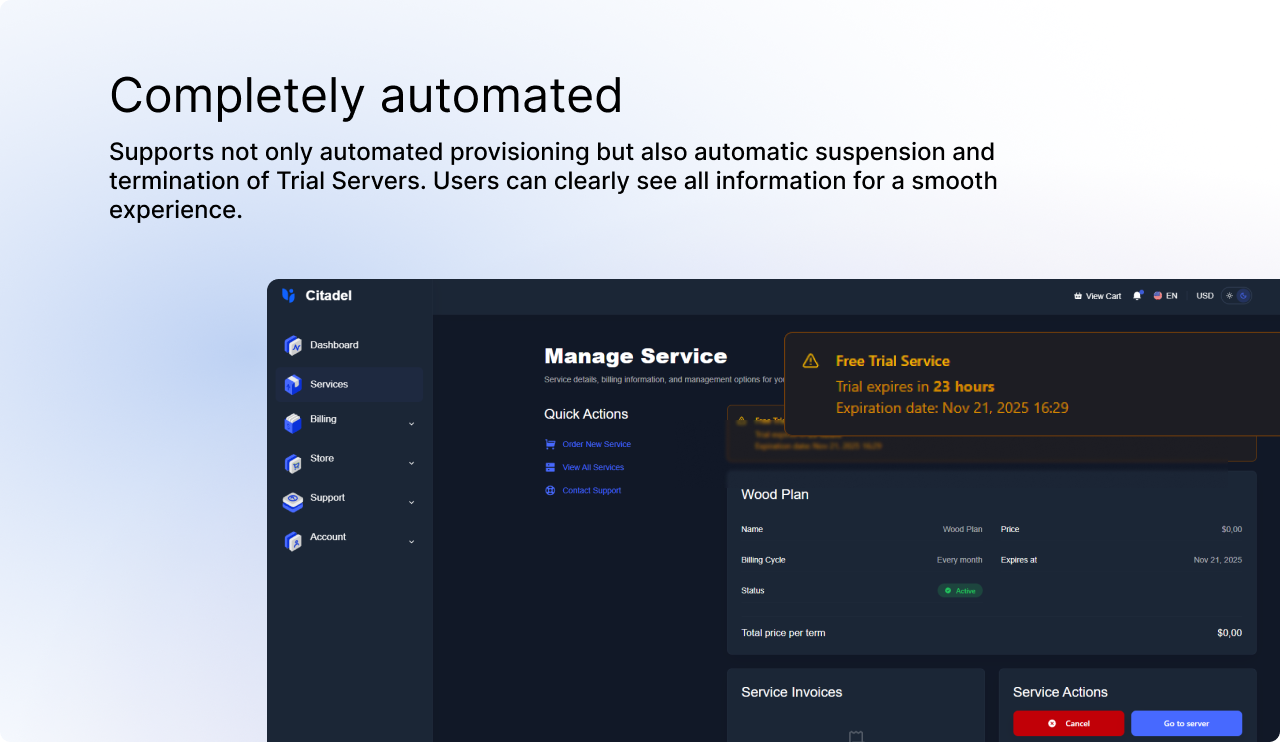Open the USD currency selector
Viewport: 1280px width, 742px height.
click(x=1205, y=296)
